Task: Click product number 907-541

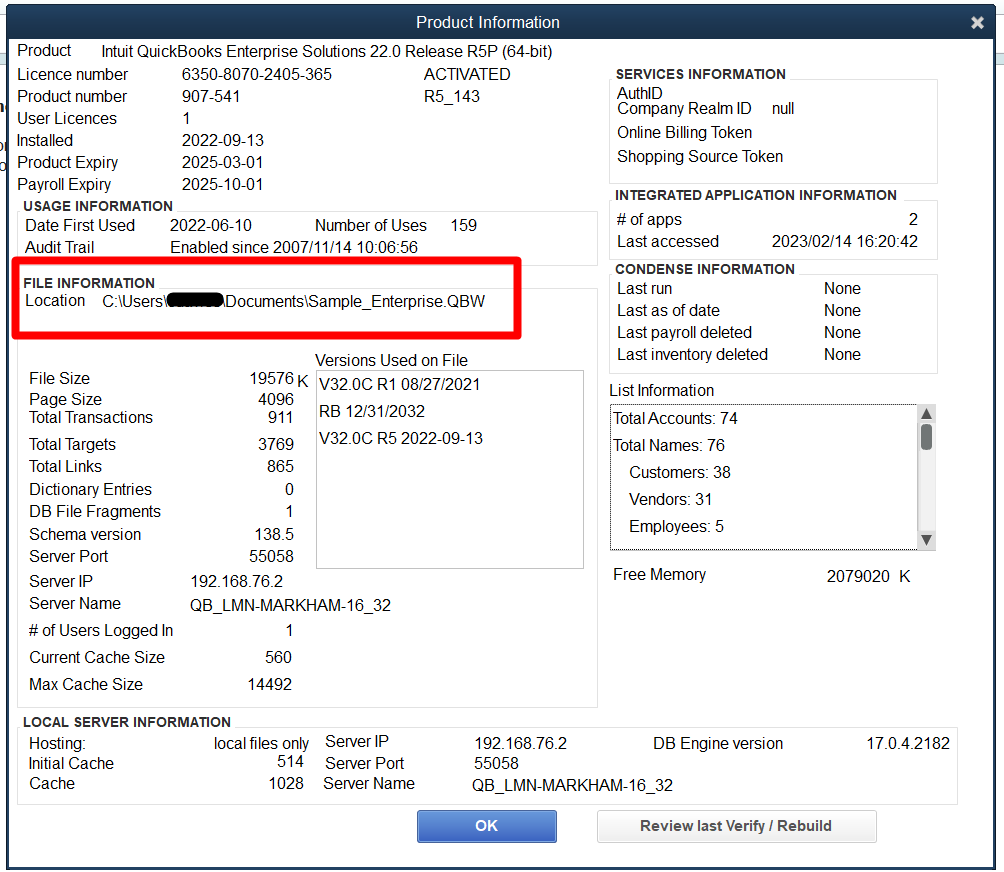Action: [211, 96]
